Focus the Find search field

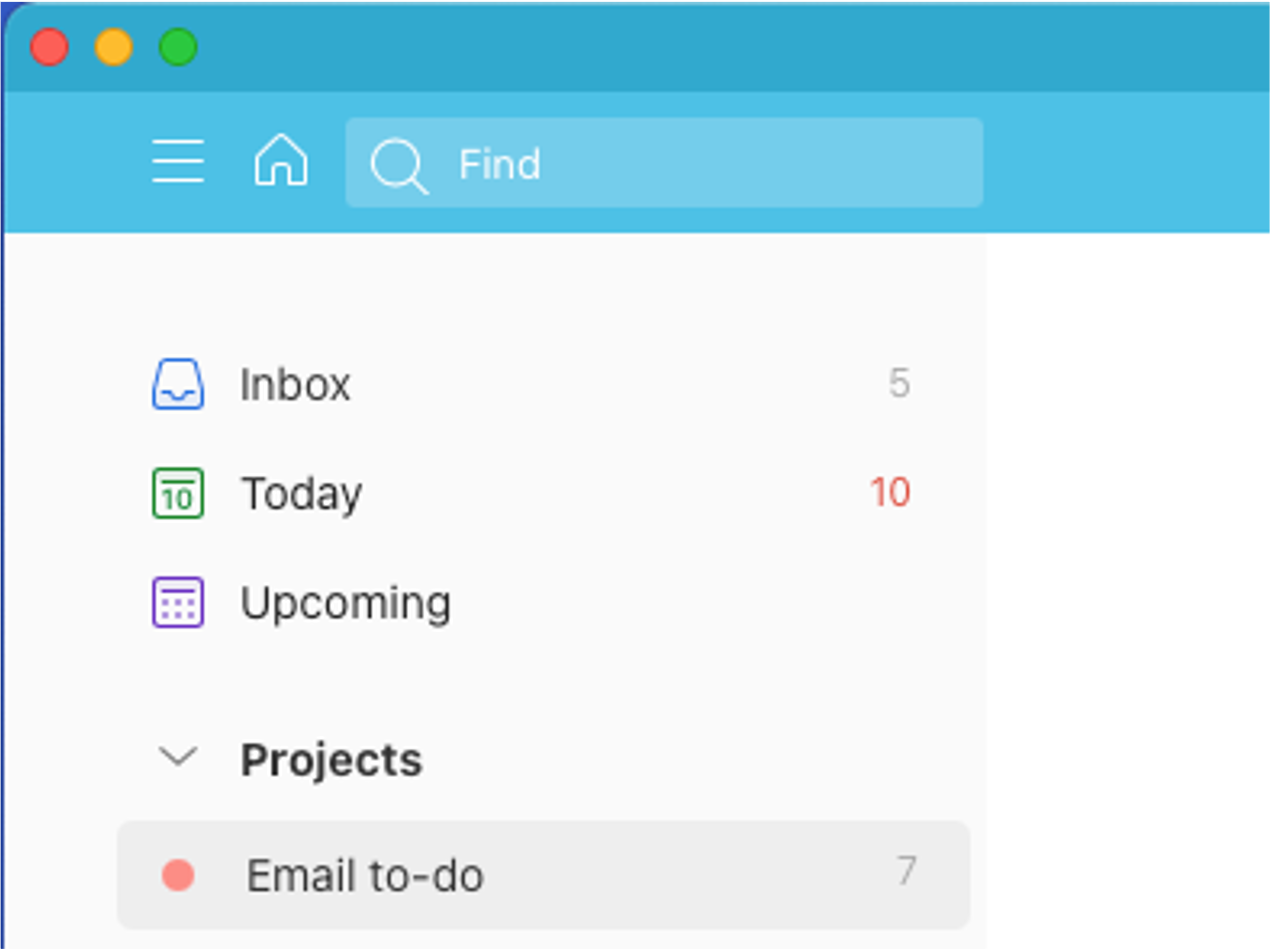(700, 163)
